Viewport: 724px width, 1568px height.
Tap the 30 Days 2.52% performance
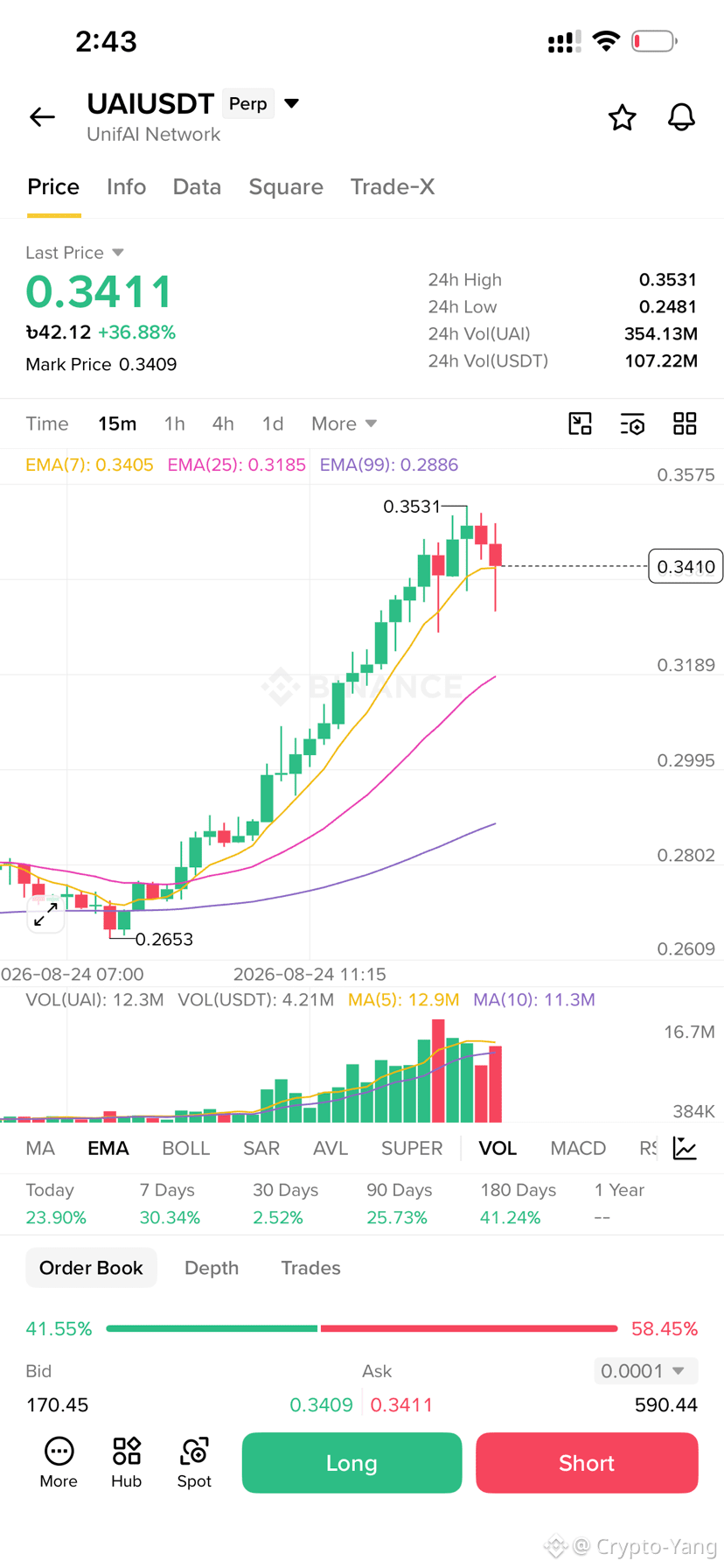click(285, 1204)
